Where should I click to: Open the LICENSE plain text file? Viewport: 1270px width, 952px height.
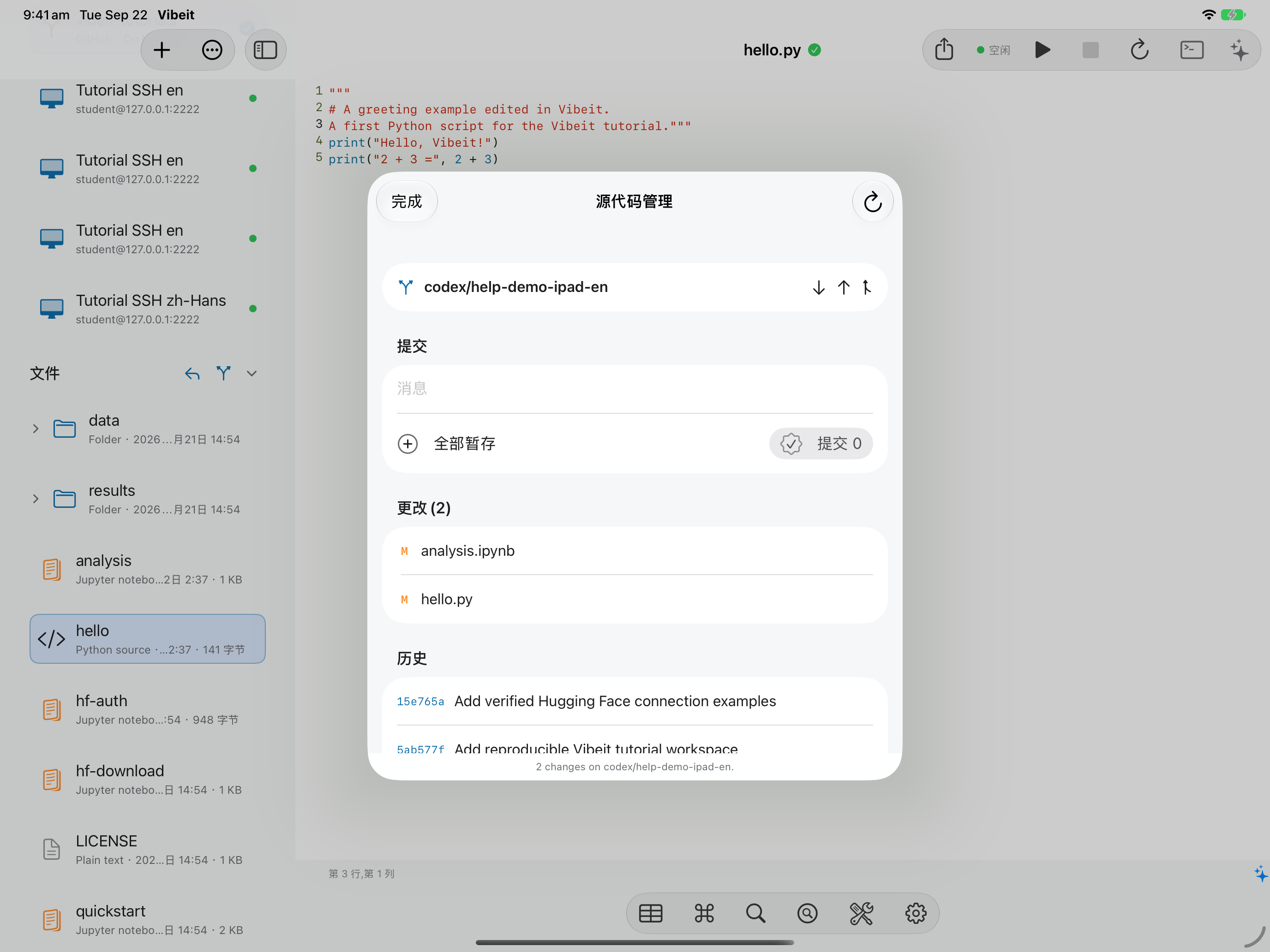coord(148,849)
